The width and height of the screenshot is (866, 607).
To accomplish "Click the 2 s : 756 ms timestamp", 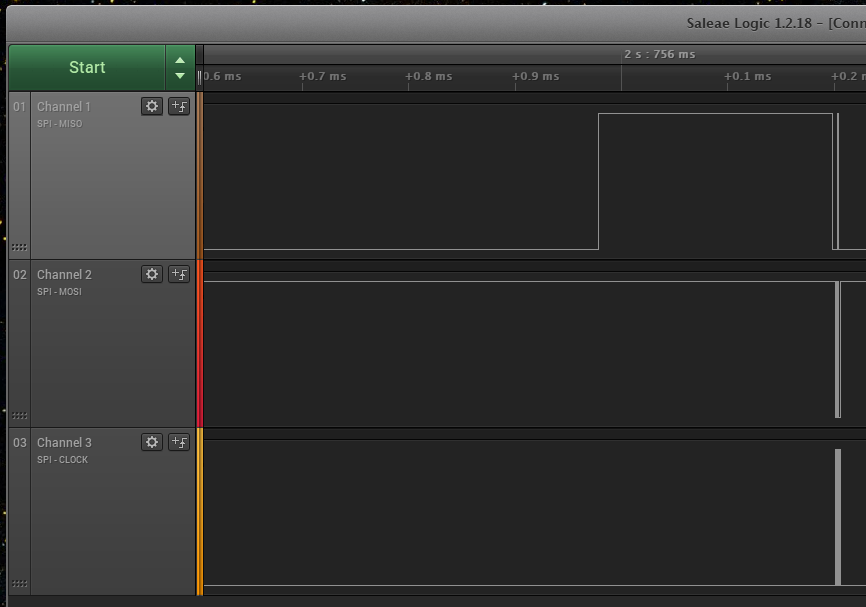I will (659, 54).
